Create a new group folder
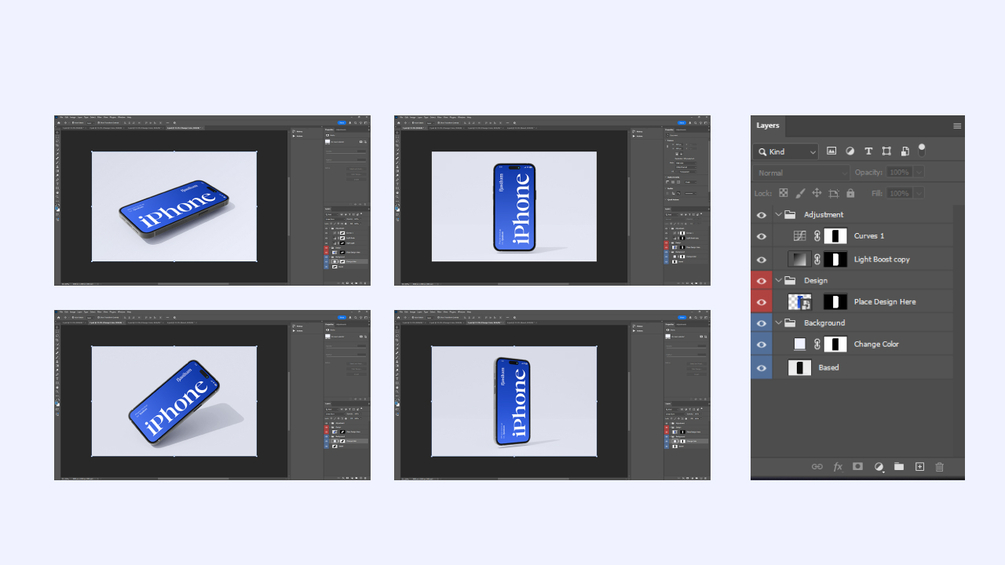Viewport: 1005px width, 565px height. (x=899, y=467)
